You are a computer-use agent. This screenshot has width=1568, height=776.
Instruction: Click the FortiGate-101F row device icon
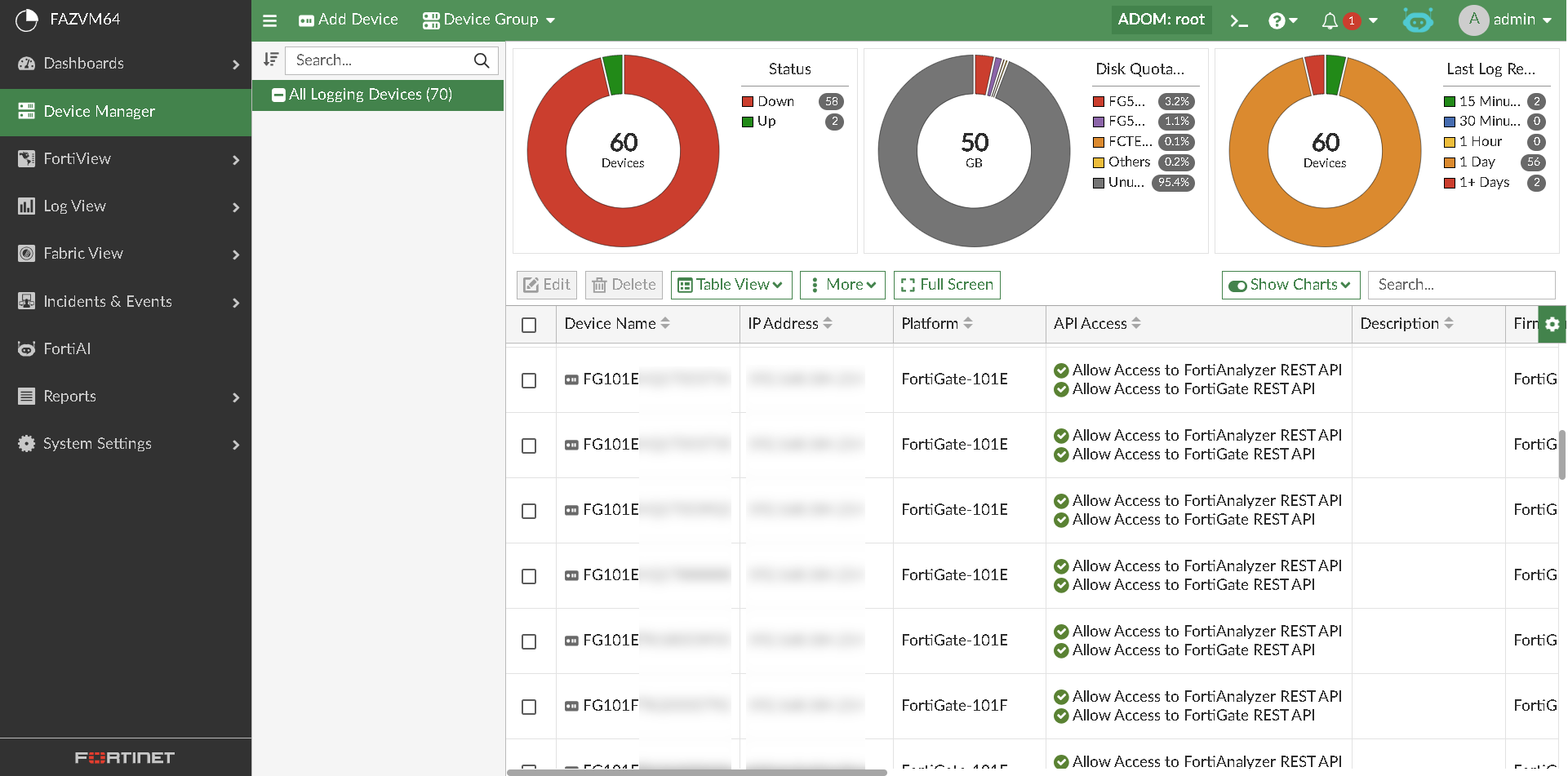571,706
